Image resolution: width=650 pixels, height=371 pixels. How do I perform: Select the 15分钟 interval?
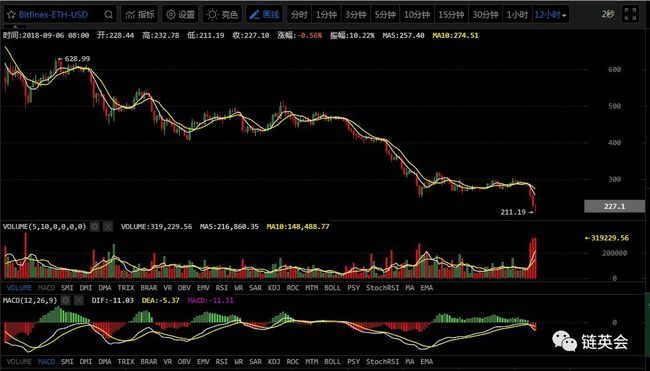pos(451,15)
